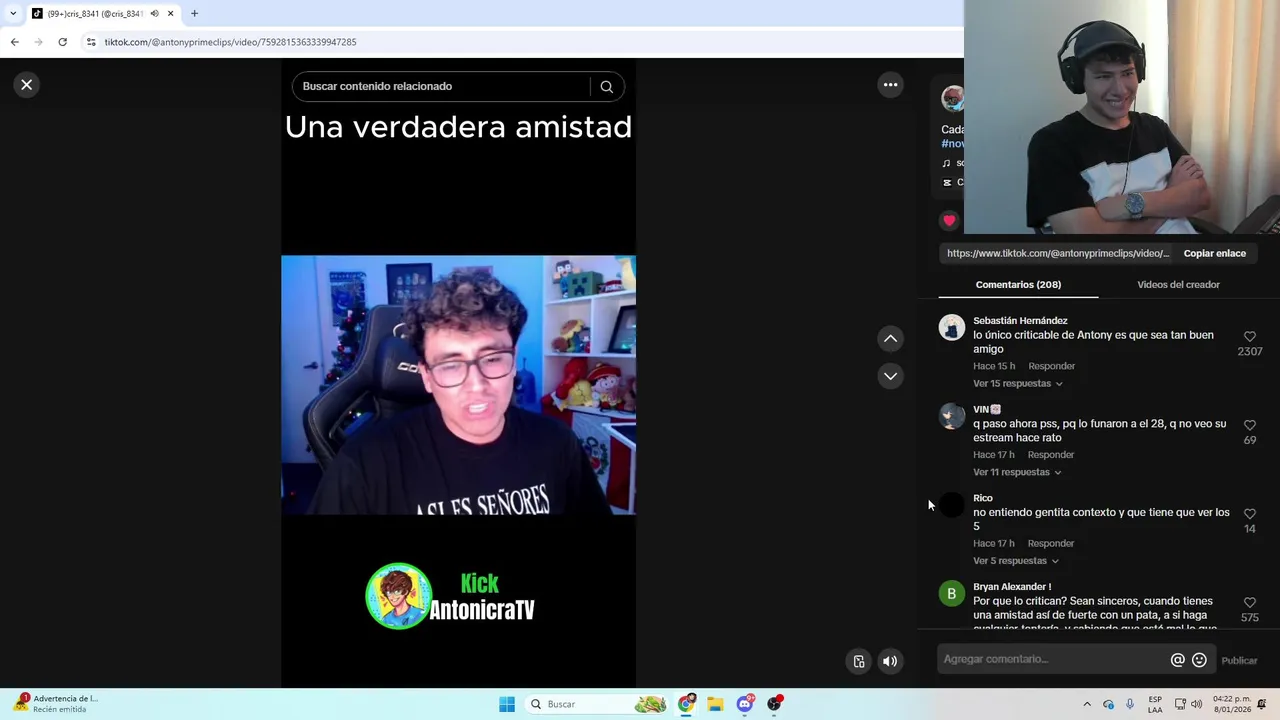Expand Ver 15 respuestas
The height and width of the screenshot is (720, 1280).
(1018, 384)
